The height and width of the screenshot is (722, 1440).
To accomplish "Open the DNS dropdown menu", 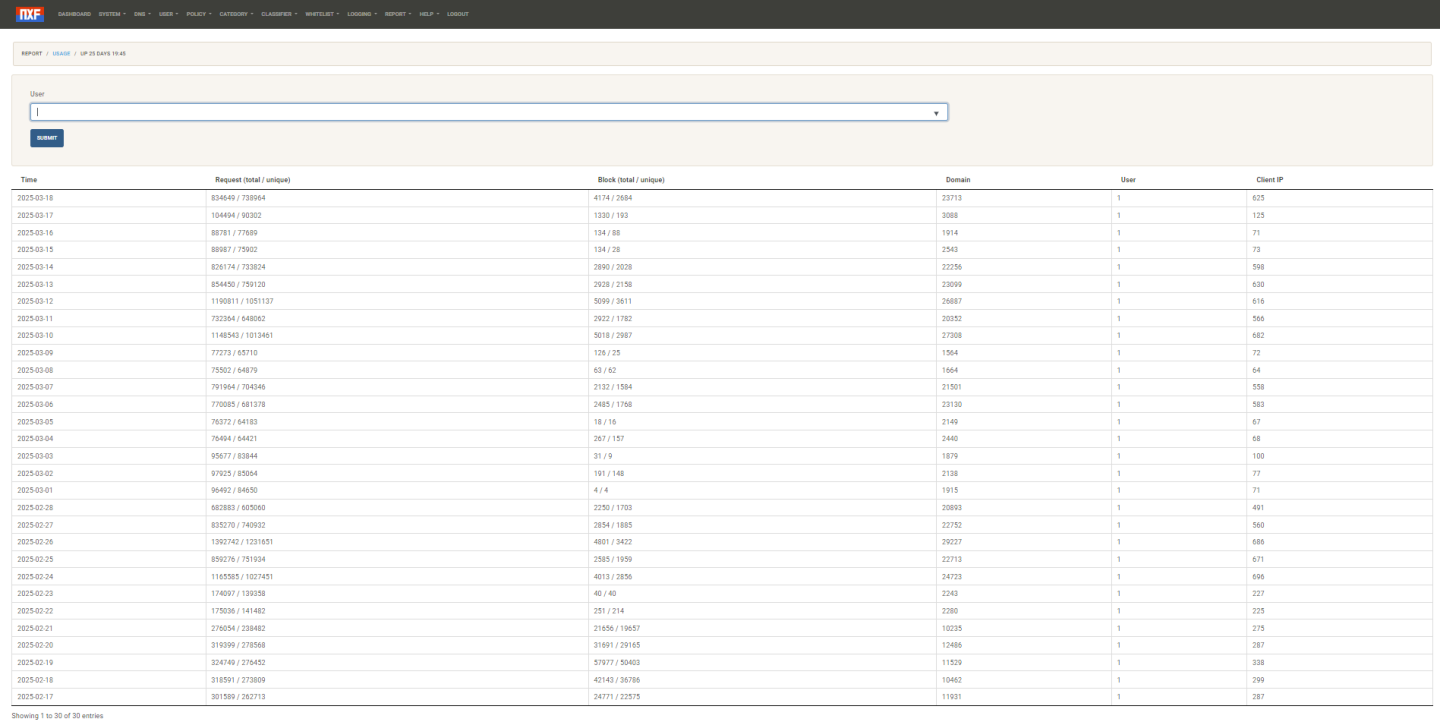I will pos(142,14).
